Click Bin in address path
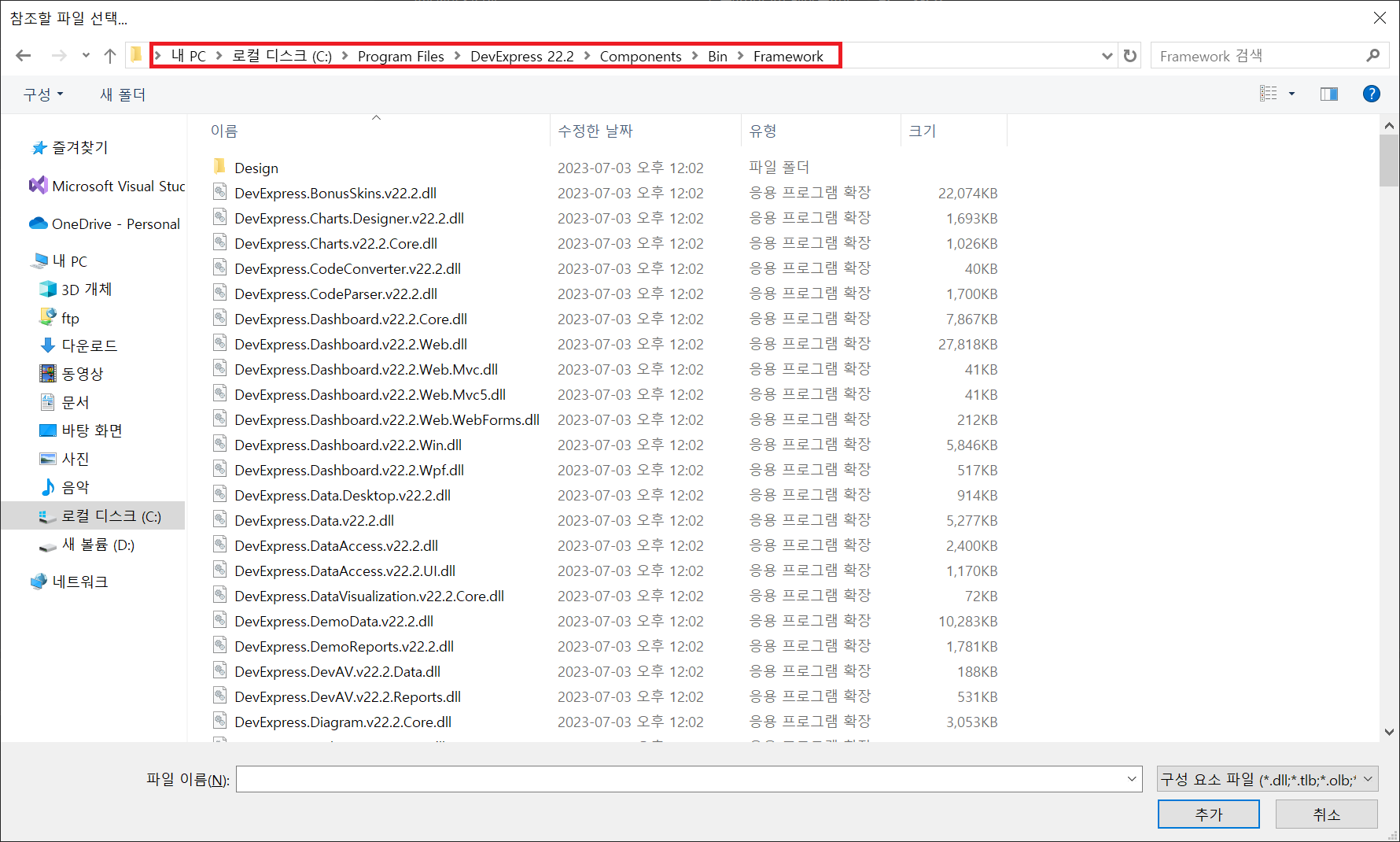This screenshot has width=1400, height=842. point(717,56)
